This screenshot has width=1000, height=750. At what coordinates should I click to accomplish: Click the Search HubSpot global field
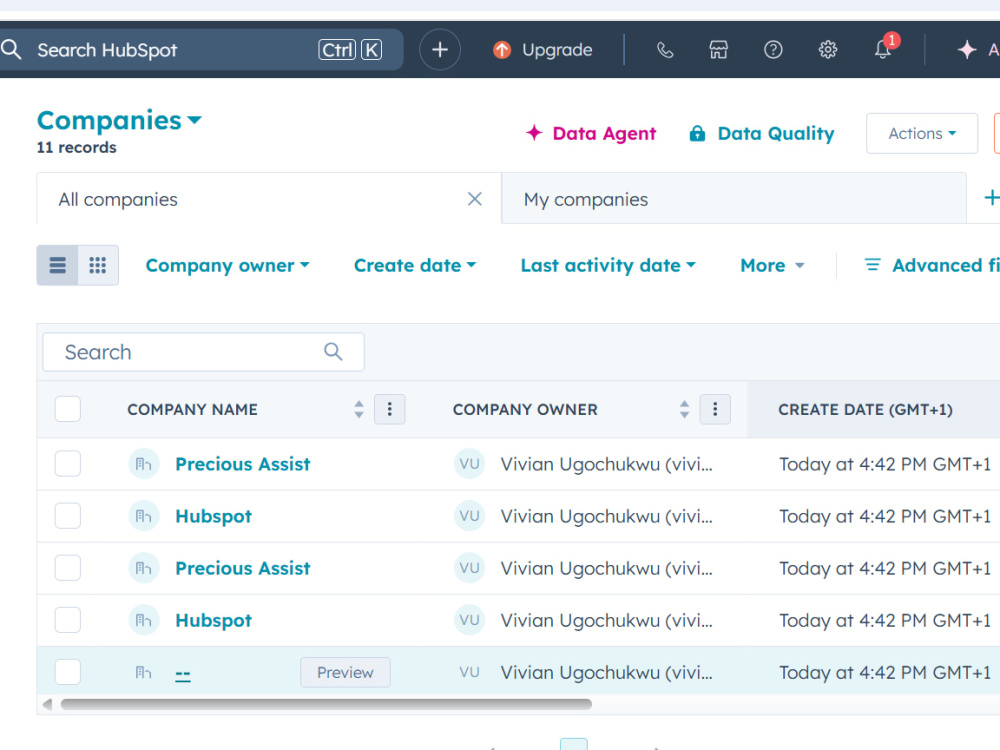coord(201,50)
